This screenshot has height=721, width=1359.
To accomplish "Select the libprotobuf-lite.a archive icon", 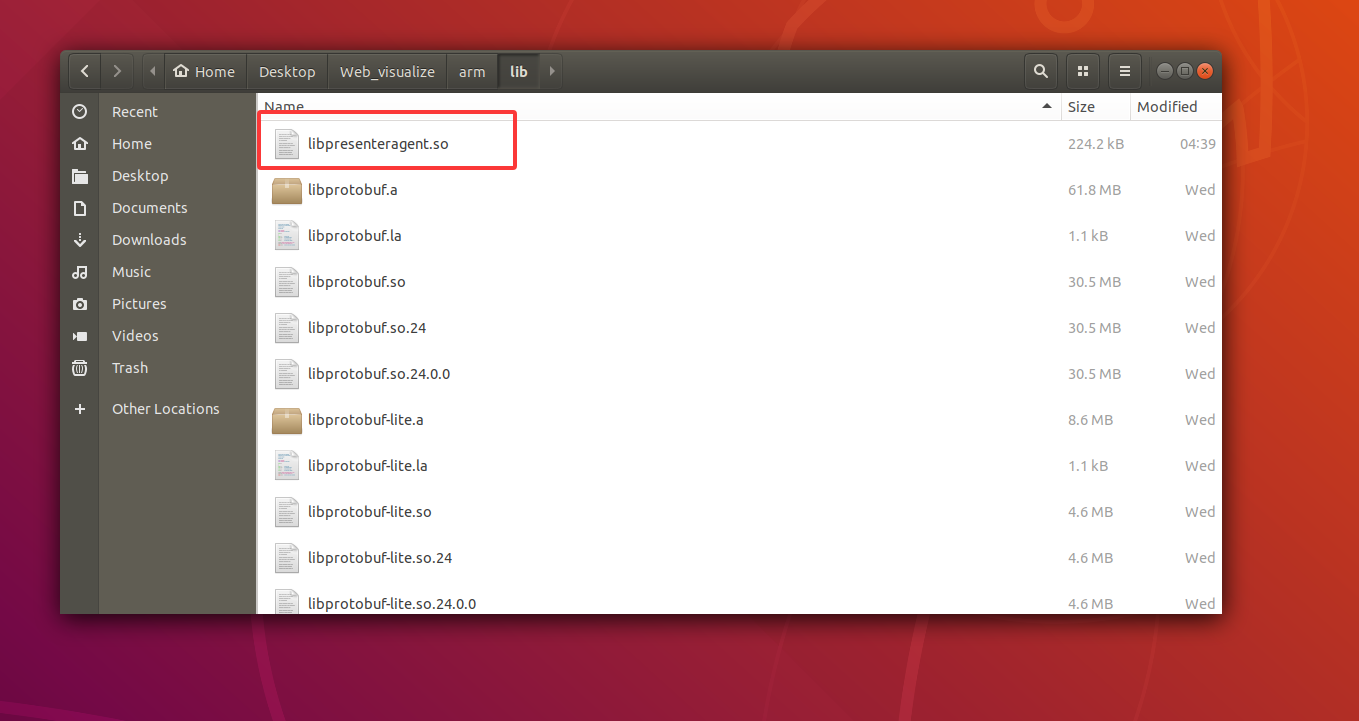I will pyautogui.click(x=287, y=420).
